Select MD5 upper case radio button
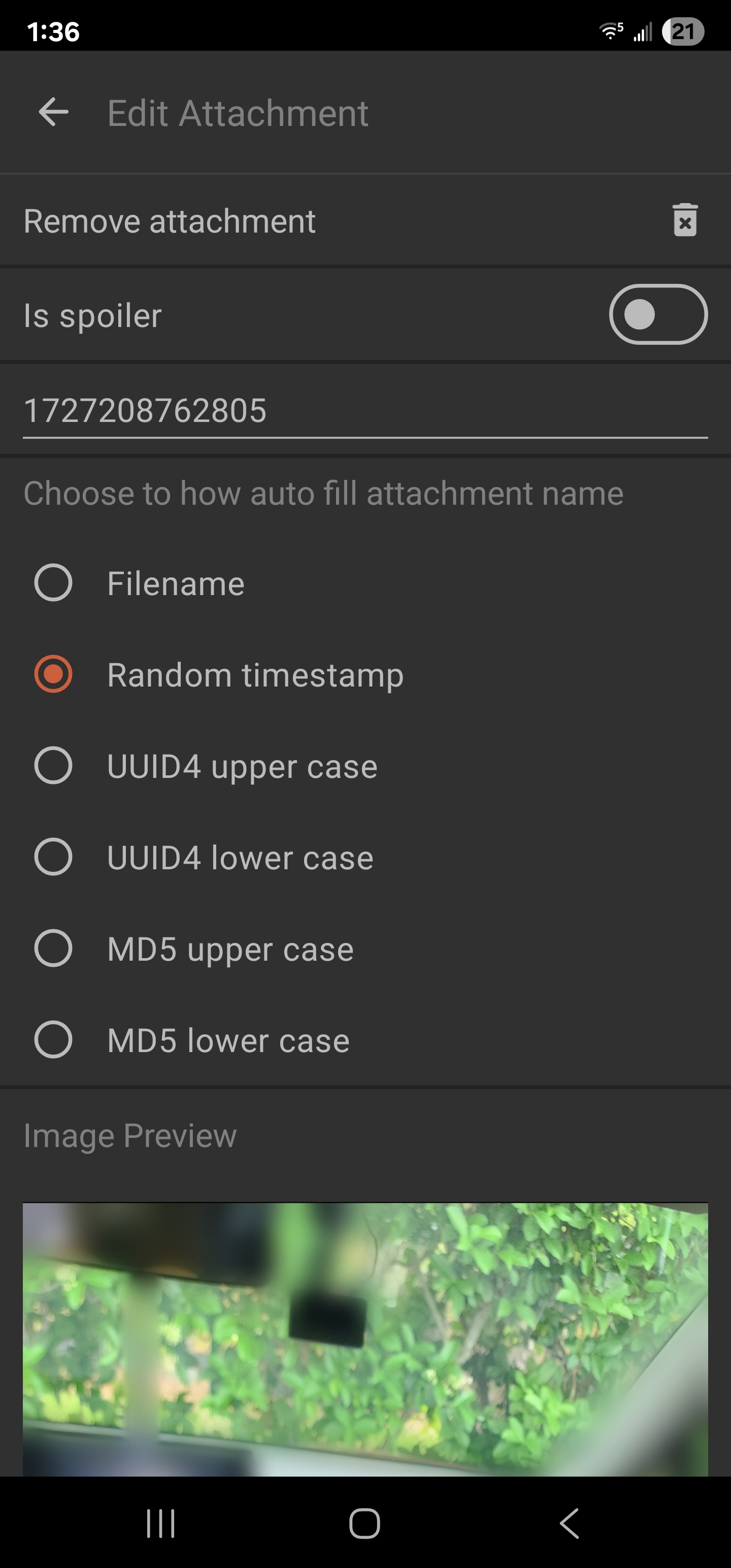The width and height of the screenshot is (731, 1568). [54, 949]
